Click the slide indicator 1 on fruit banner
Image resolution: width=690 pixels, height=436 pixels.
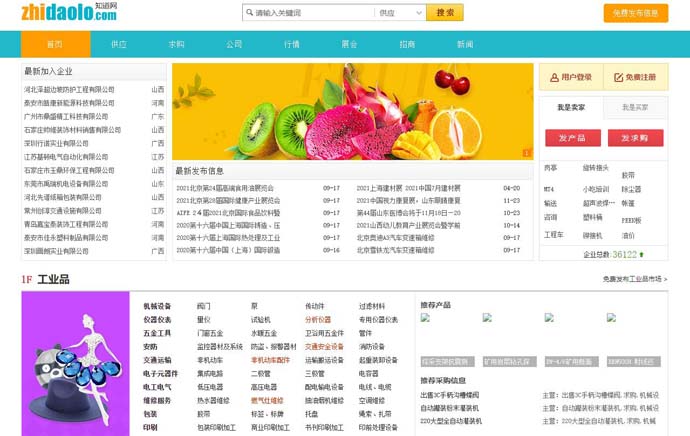(526, 153)
